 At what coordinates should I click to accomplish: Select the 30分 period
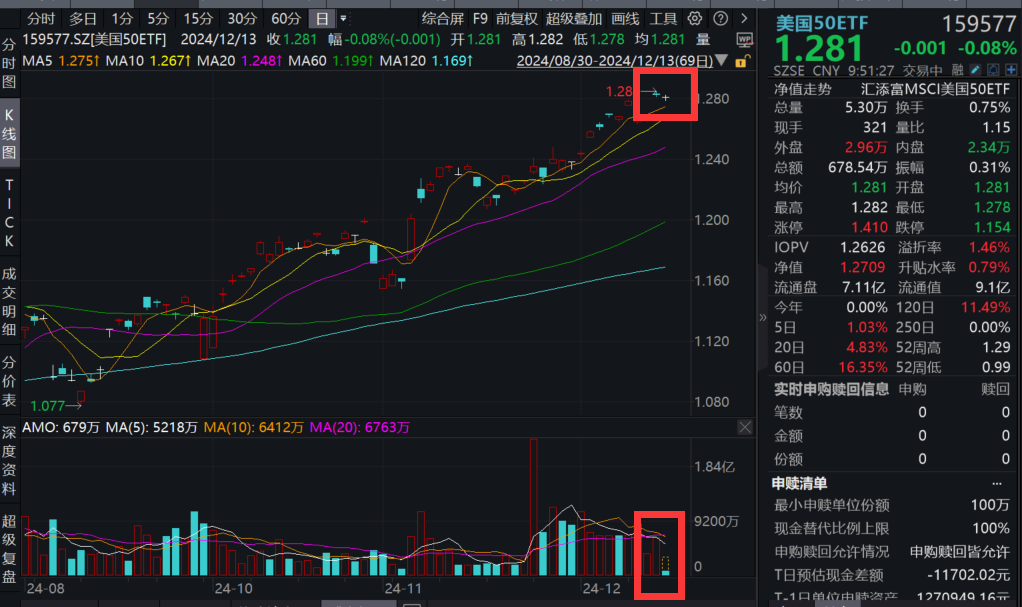click(242, 18)
